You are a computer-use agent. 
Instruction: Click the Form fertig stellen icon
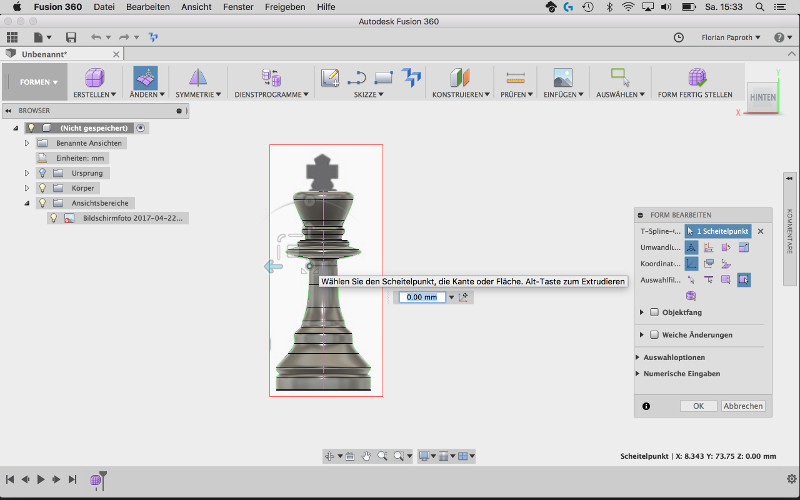(x=696, y=77)
